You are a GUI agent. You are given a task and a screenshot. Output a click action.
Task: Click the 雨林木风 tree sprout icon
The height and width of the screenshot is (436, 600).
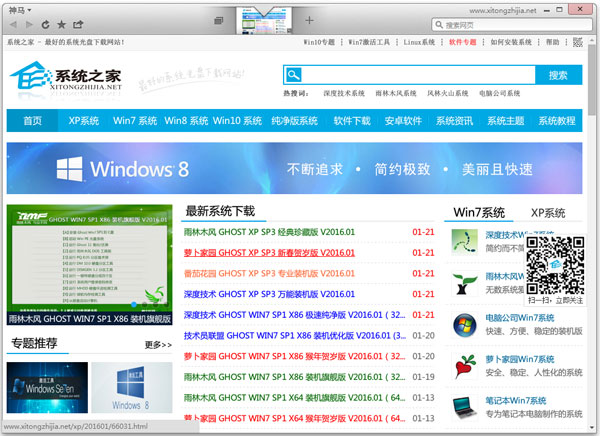tap(465, 284)
